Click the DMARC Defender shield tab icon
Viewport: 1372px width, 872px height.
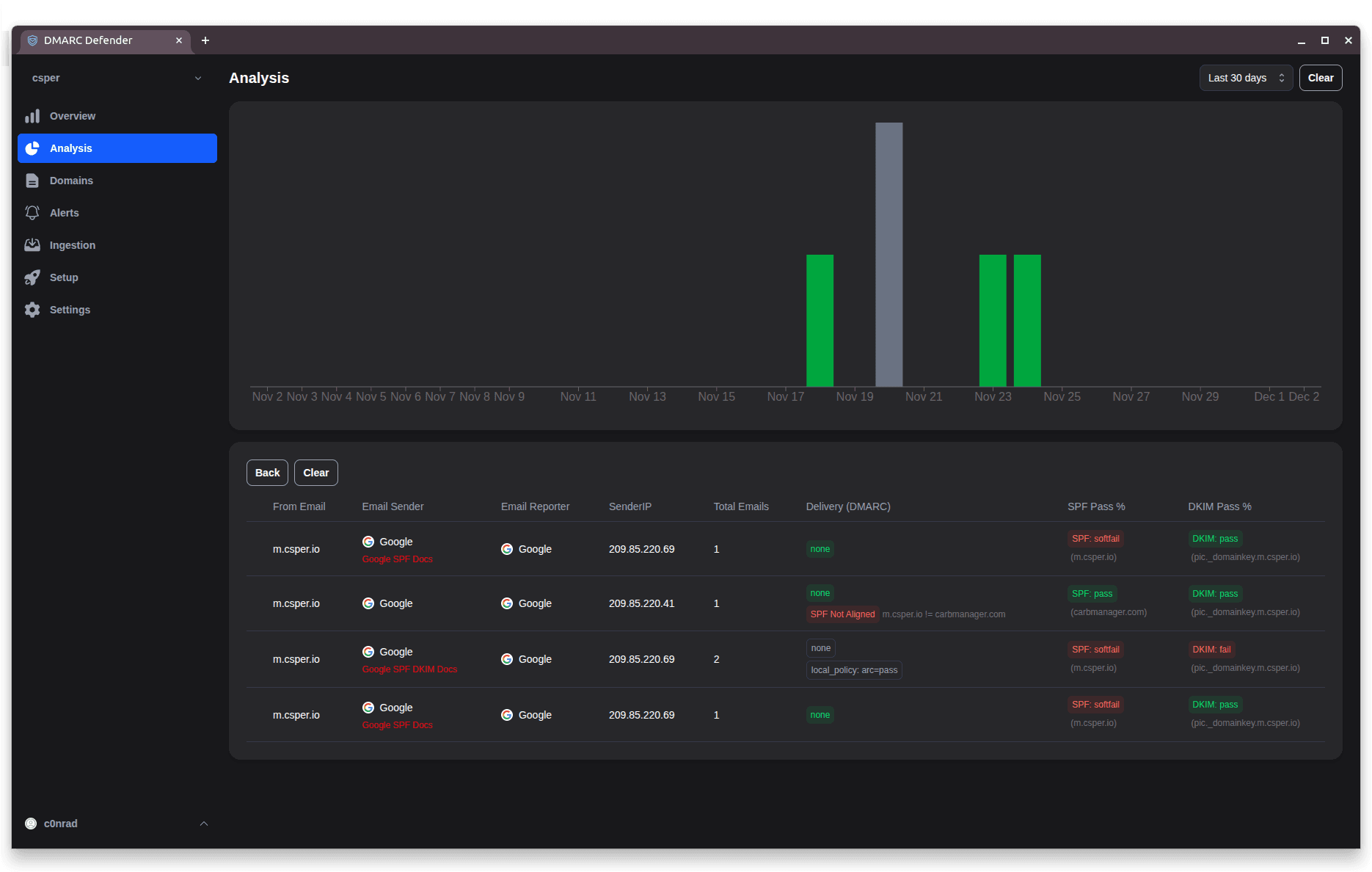click(x=32, y=40)
